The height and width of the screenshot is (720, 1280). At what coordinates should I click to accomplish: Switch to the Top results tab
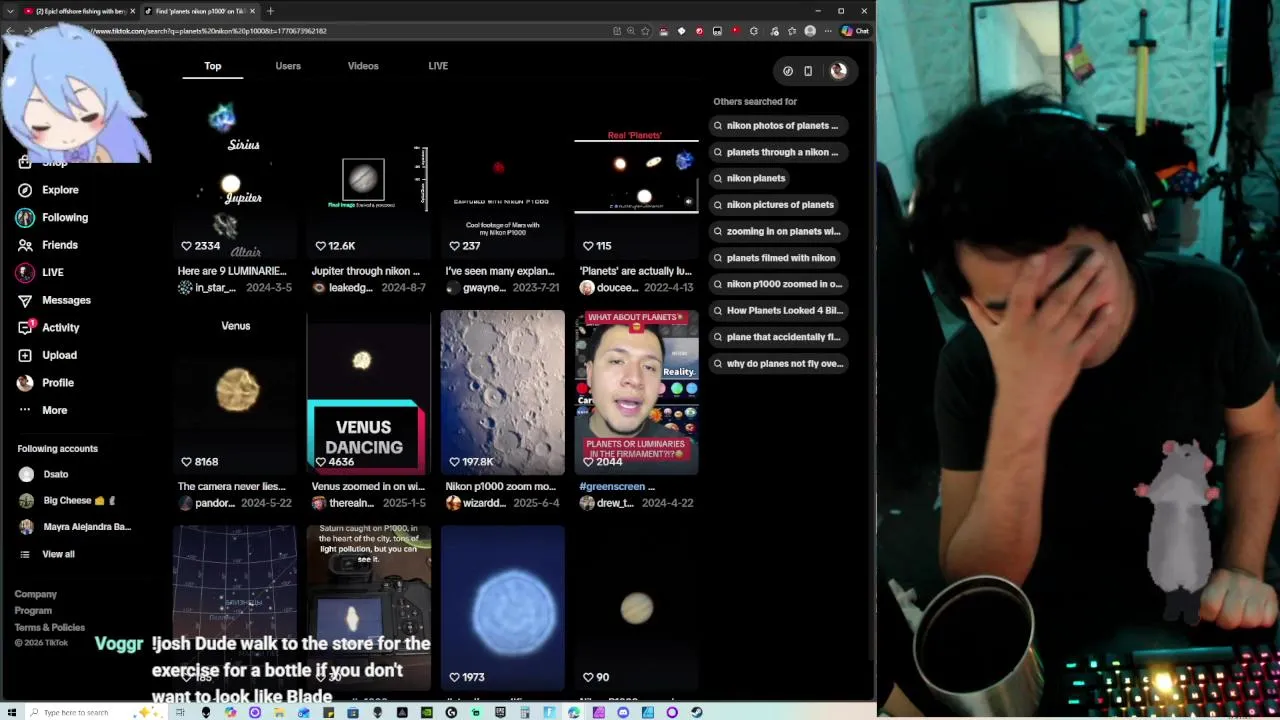(x=213, y=66)
